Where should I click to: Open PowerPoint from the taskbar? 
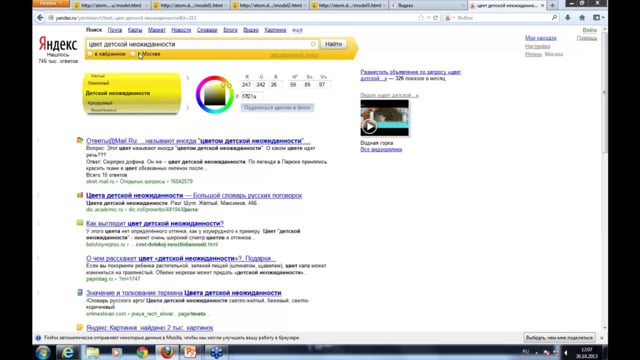(190, 352)
